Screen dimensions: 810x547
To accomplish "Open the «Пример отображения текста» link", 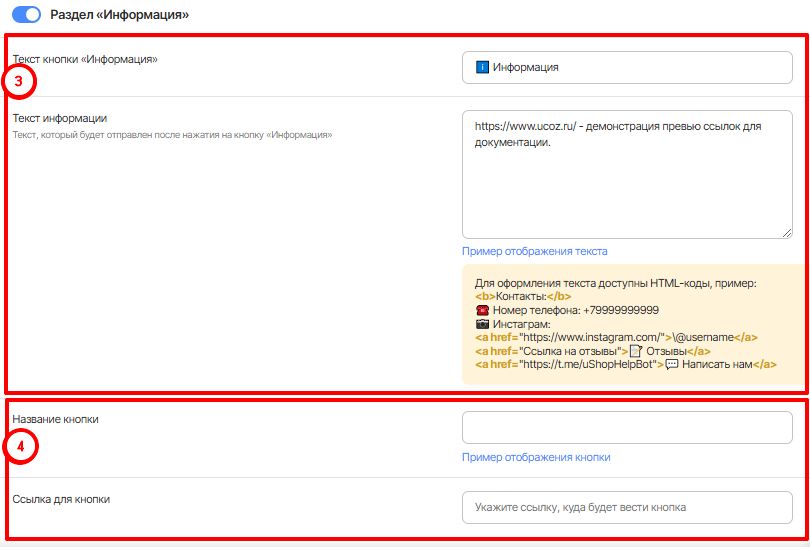I will 534,251.
